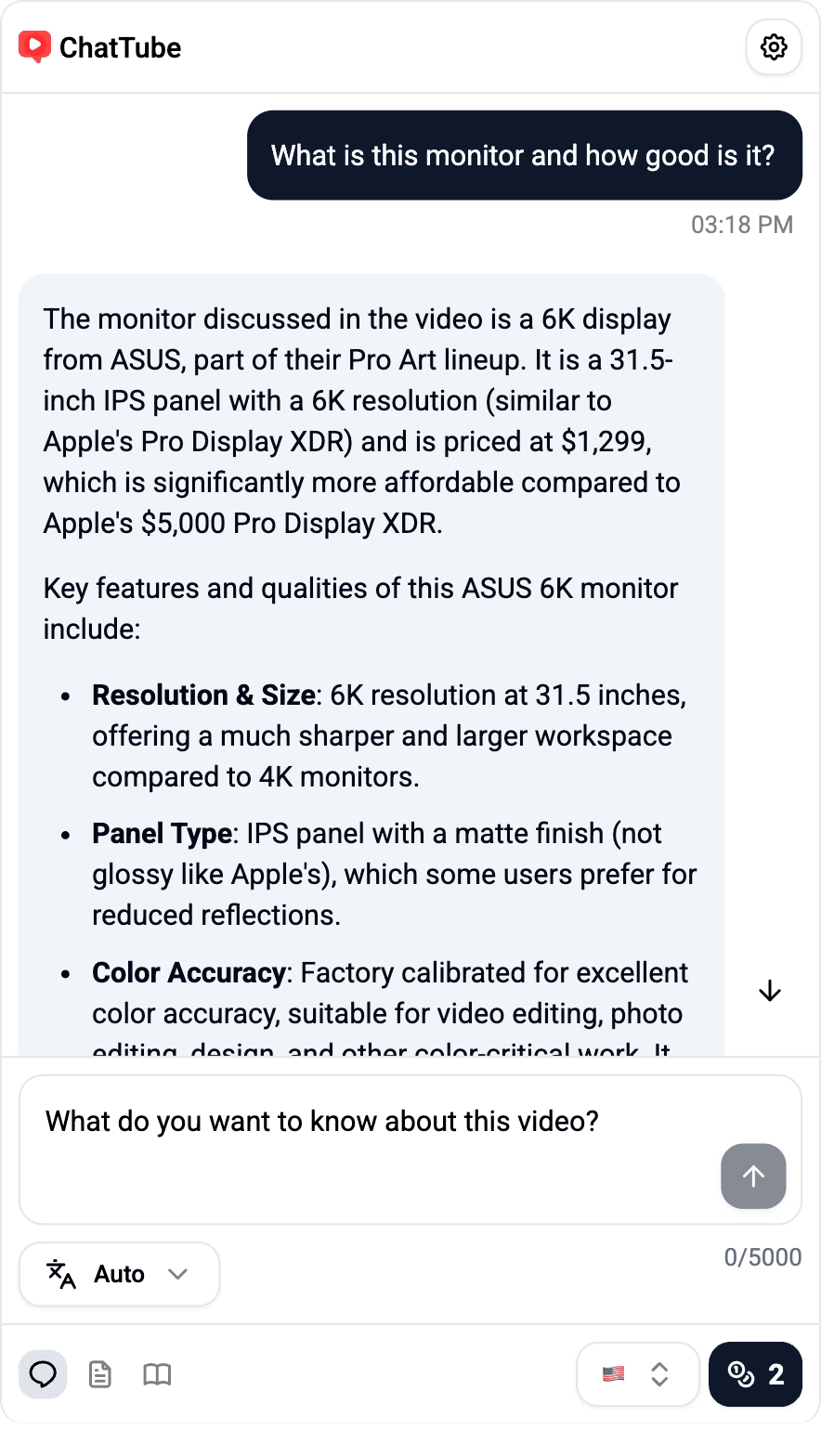This screenshot has width=821, height=1456.
Task: Click the credits button showing 2
Action: click(755, 1374)
